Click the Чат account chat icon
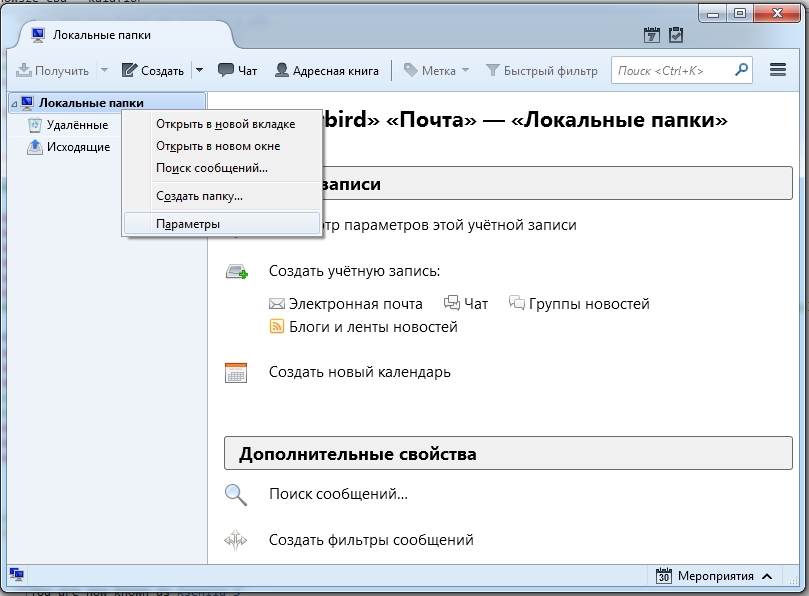This screenshot has height=596, width=809. click(451, 303)
